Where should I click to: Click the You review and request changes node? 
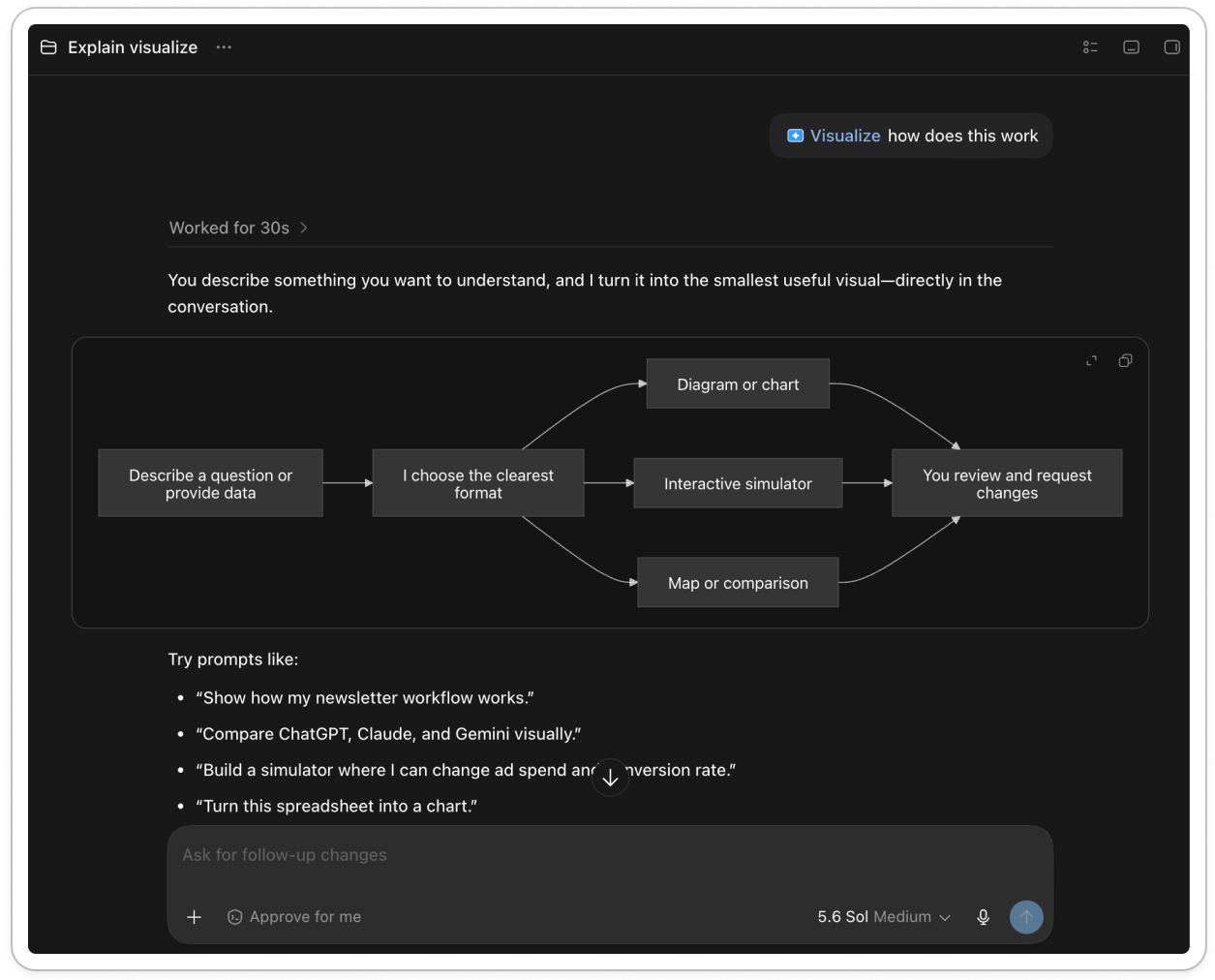pyautogui.click(x=1007, y=483)
